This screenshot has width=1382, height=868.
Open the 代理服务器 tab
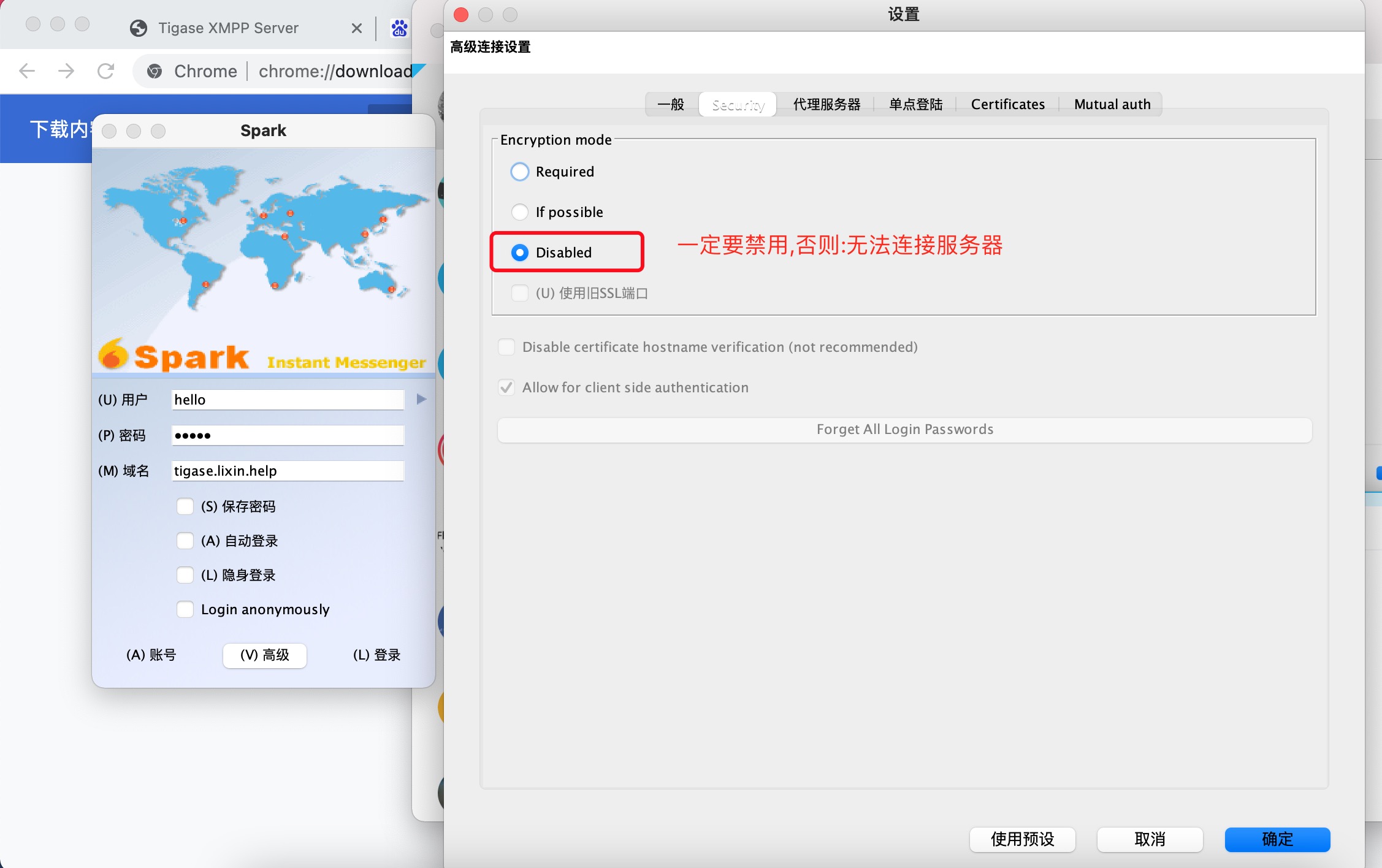[827, 104]
